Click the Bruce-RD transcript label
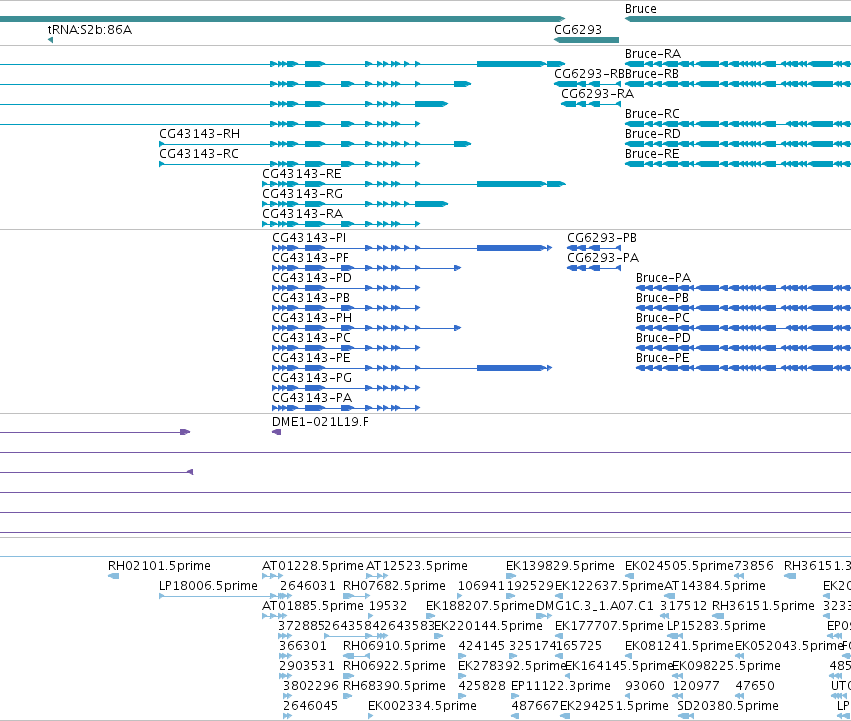The width and height of the screenshot is (851, 721). pos(653,134)
